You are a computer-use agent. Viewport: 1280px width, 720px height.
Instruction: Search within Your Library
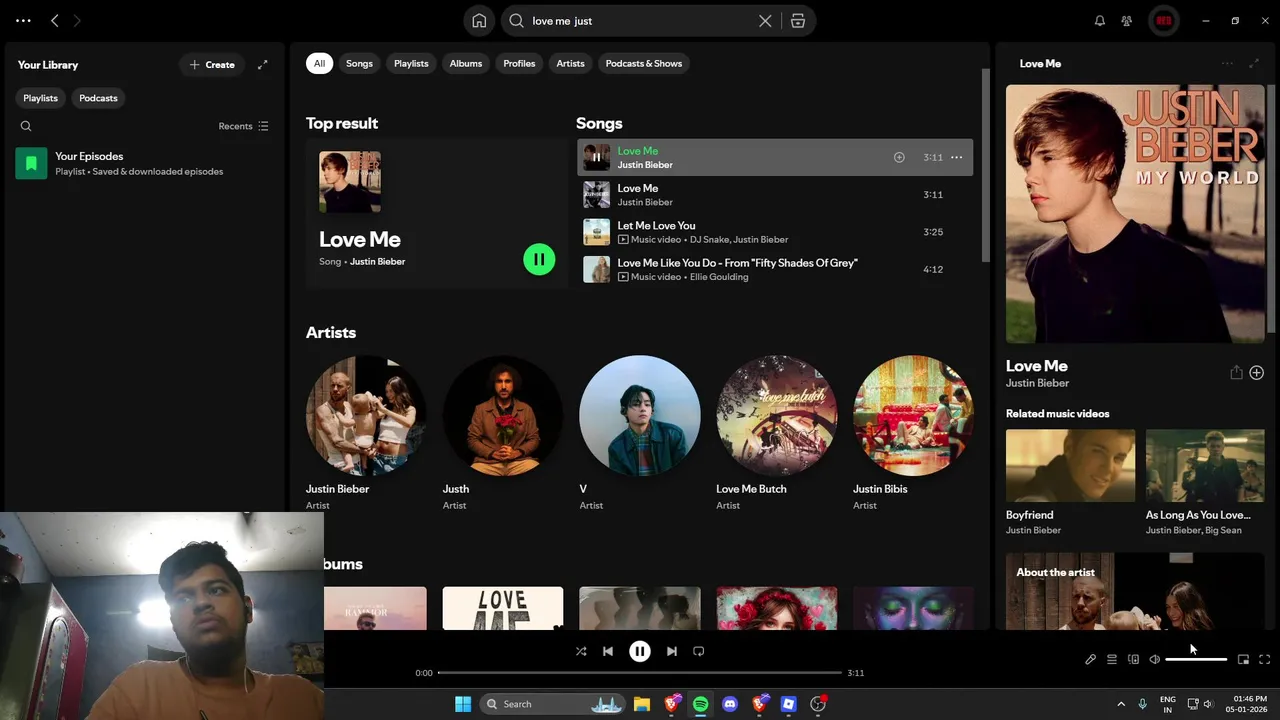[x=26, y=126]
